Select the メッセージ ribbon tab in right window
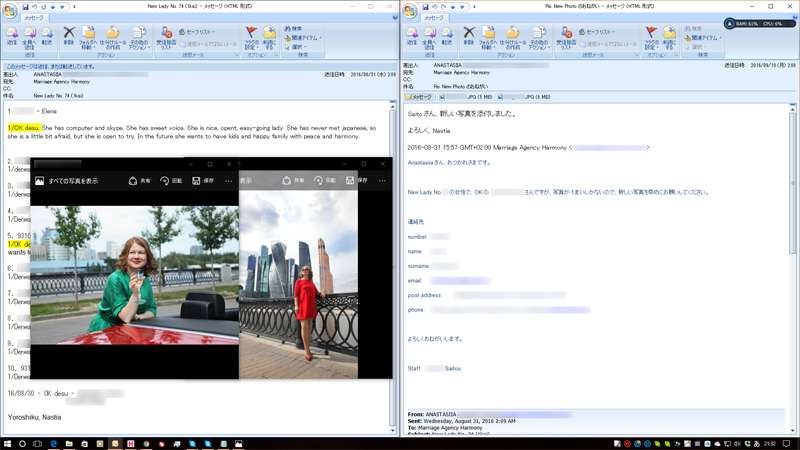Screen dimensions: 800x450 coord(434,18)
